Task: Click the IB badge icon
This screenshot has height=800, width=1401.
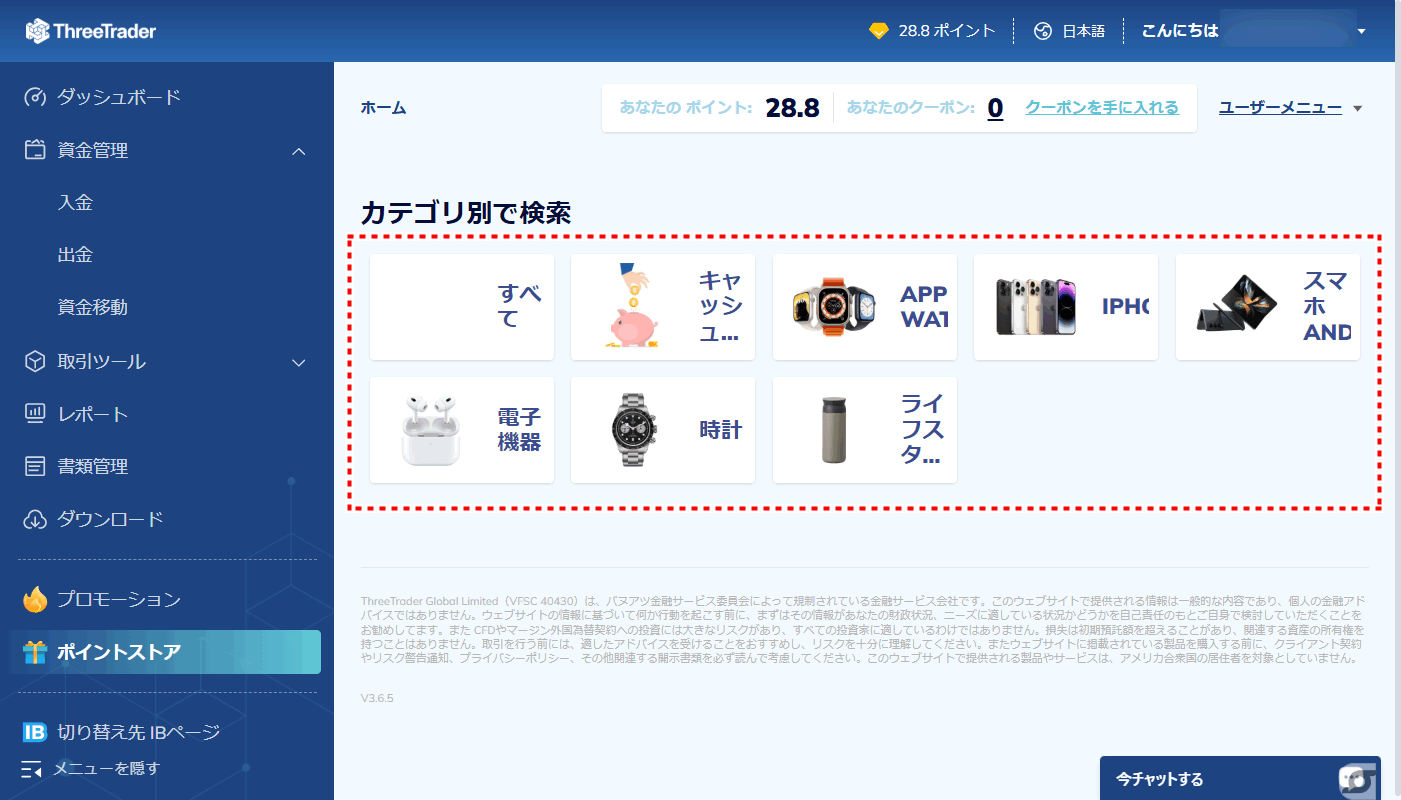Action: pyautogui.click(x=35, y=733)
